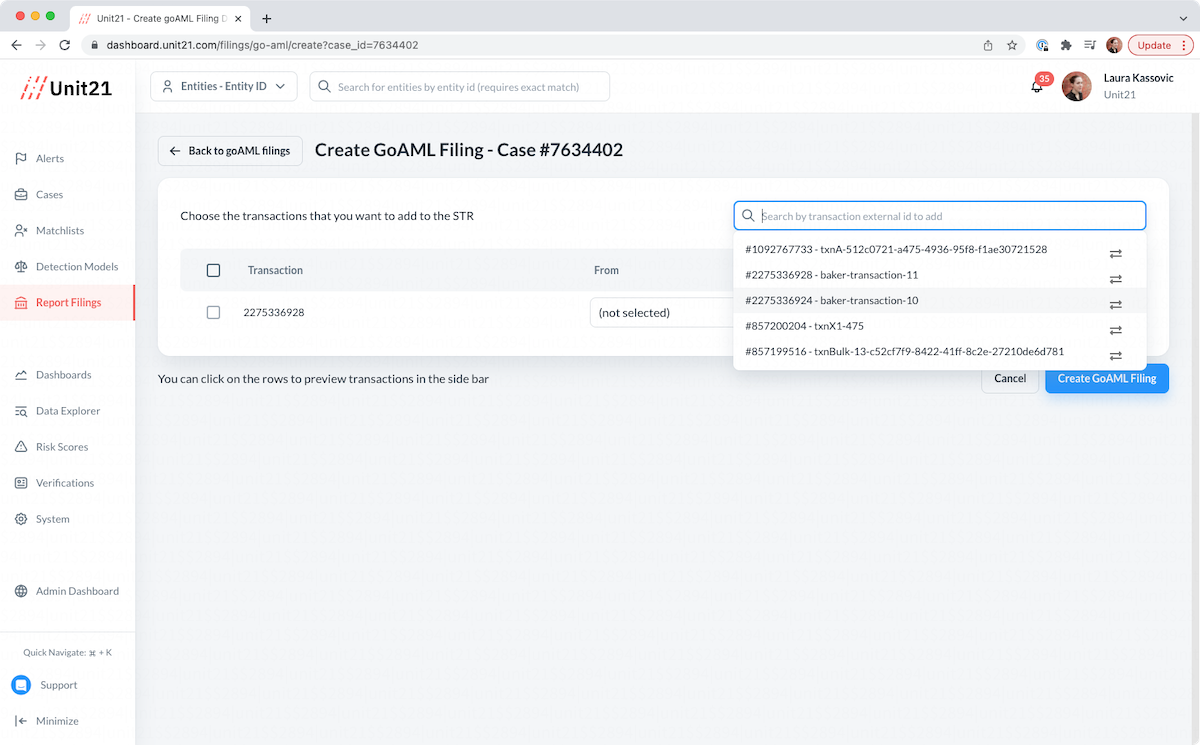Select baker-transaction-11 suggestion
Image resolution: width=1200 pixels, height=745 pixels.
pyautogui.click(x=940, y=275)
